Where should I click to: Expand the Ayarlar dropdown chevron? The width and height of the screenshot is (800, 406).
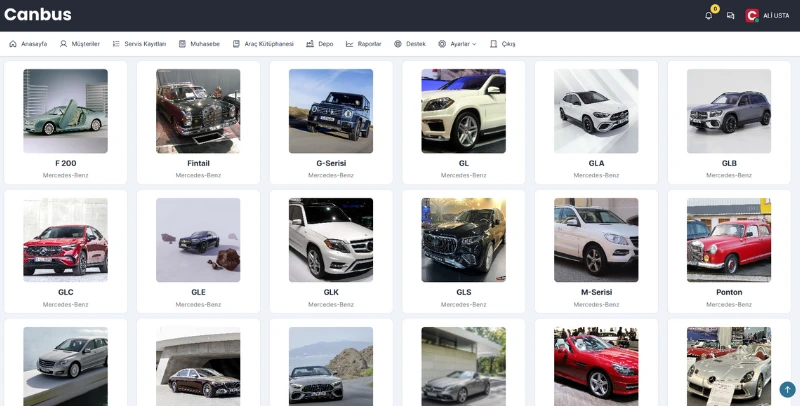pos(474,44)
